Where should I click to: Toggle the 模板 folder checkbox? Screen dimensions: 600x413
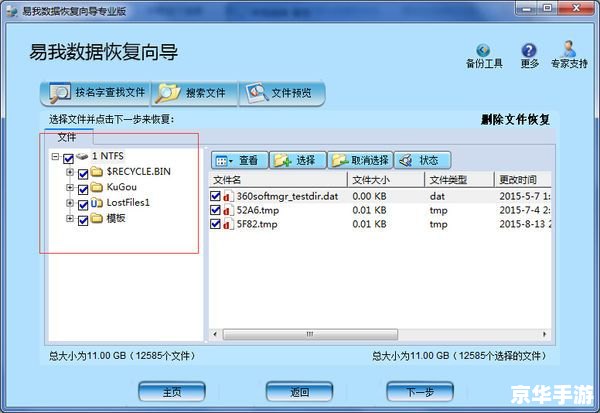83,220
